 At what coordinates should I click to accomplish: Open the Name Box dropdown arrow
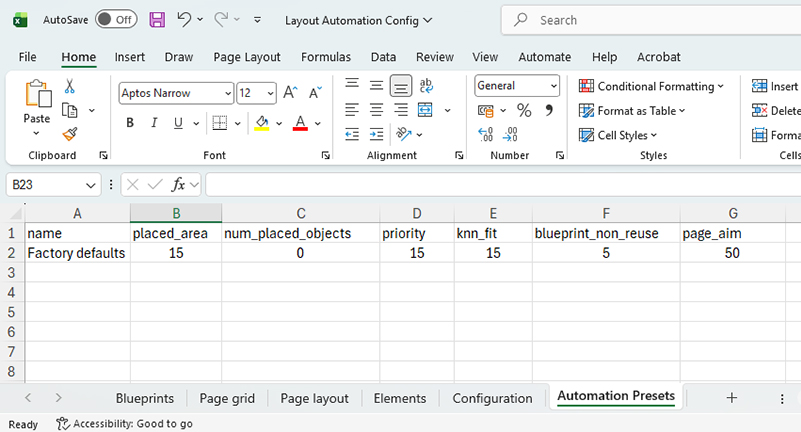click(x=90, y=185)
